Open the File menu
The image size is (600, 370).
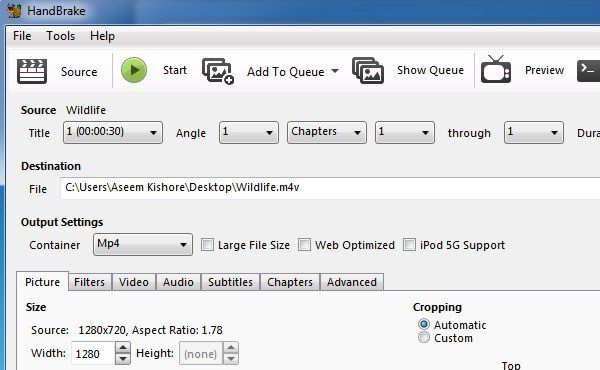[22, 36]
